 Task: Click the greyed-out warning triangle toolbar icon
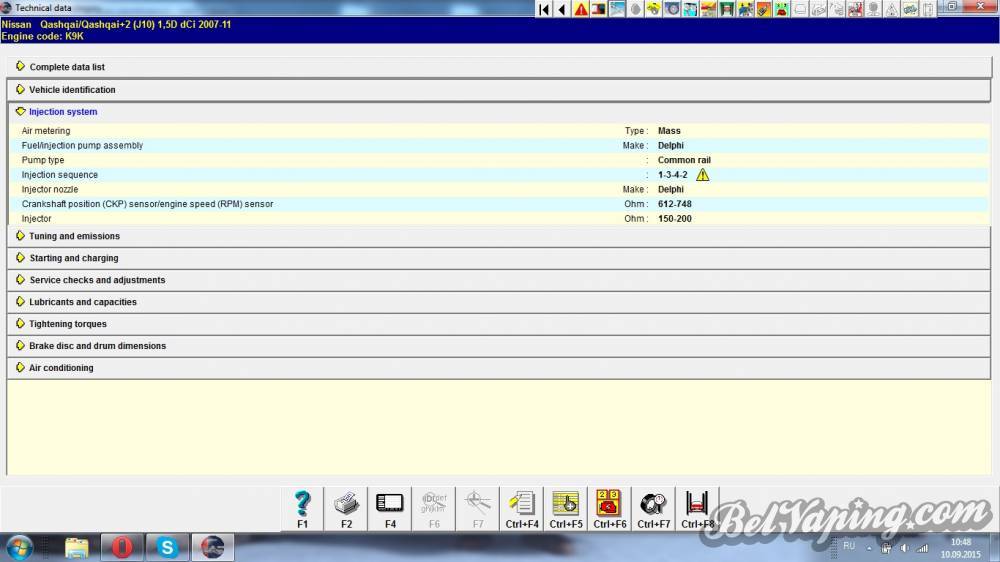coord(892,9)
